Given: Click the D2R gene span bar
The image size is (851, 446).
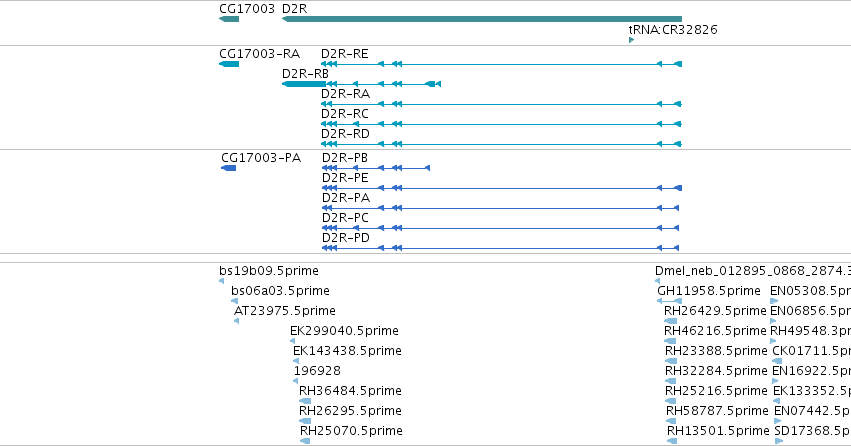Looking at the screenshot, I should click(482, 19).
